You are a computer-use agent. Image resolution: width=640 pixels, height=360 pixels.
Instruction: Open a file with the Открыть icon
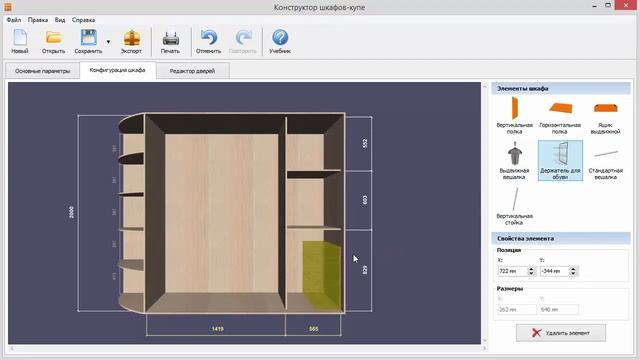point(53,41)
